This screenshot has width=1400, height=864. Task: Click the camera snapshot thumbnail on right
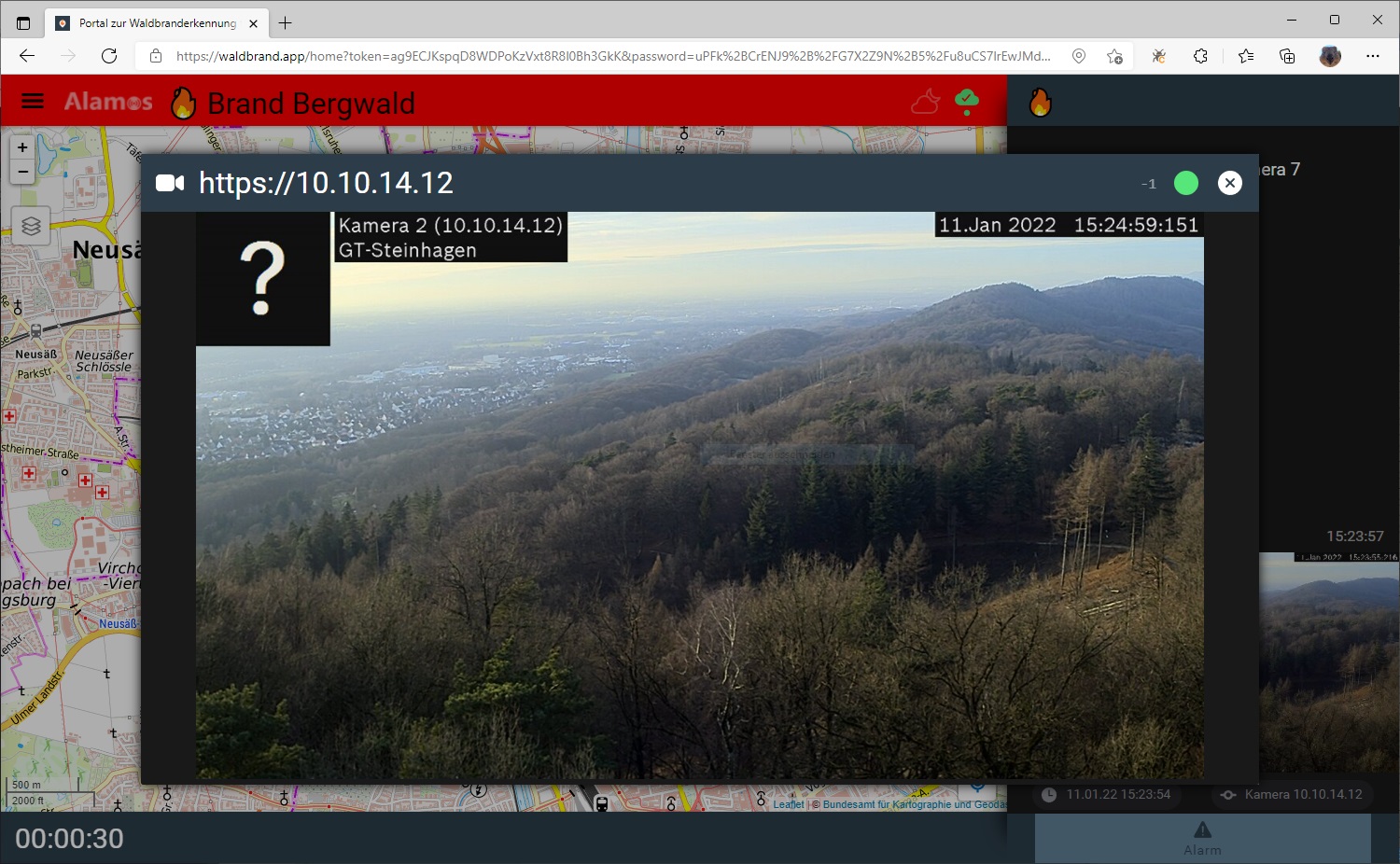point(1328,662)
